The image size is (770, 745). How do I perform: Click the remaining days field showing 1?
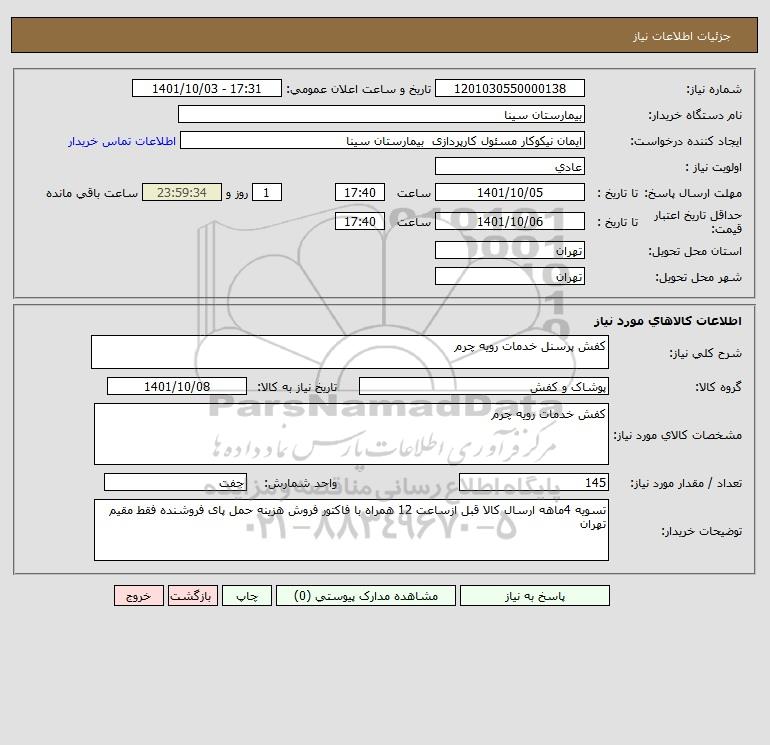tap(267, 193)
